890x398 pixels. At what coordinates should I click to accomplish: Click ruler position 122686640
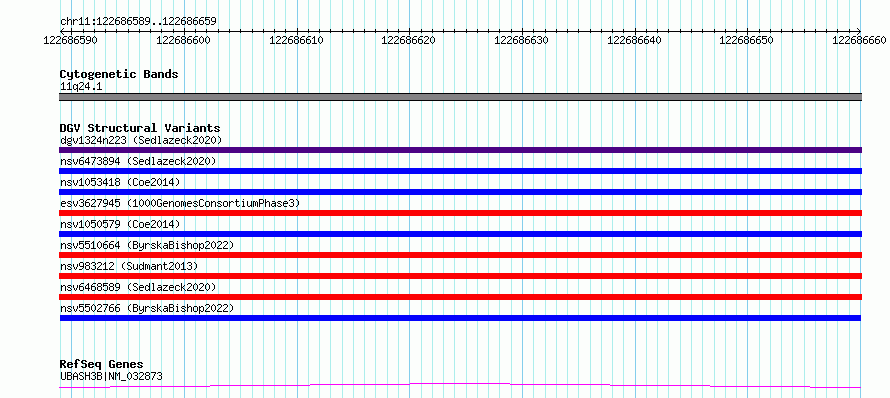point(634,40)
